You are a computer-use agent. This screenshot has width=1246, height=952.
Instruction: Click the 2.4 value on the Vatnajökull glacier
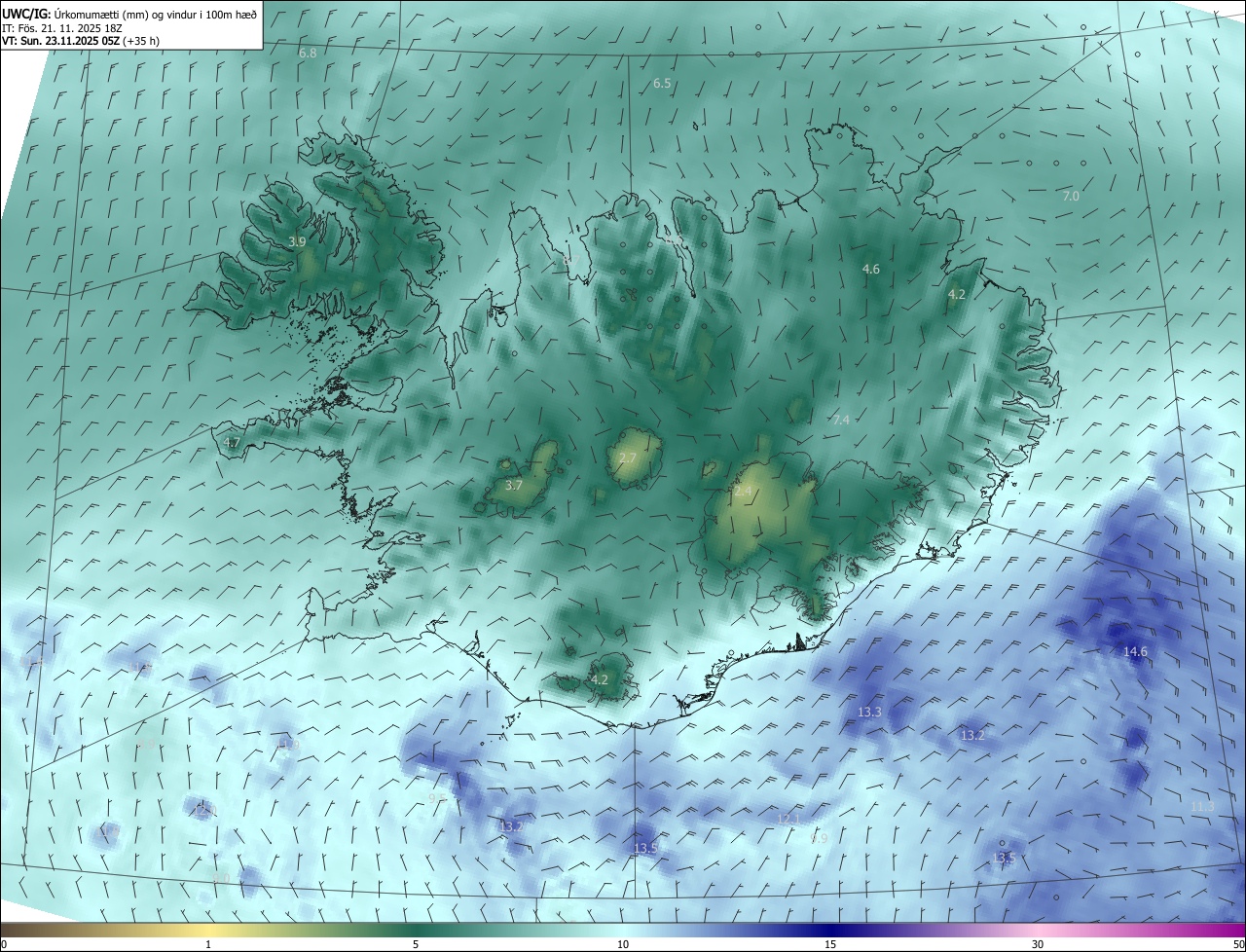743,493
